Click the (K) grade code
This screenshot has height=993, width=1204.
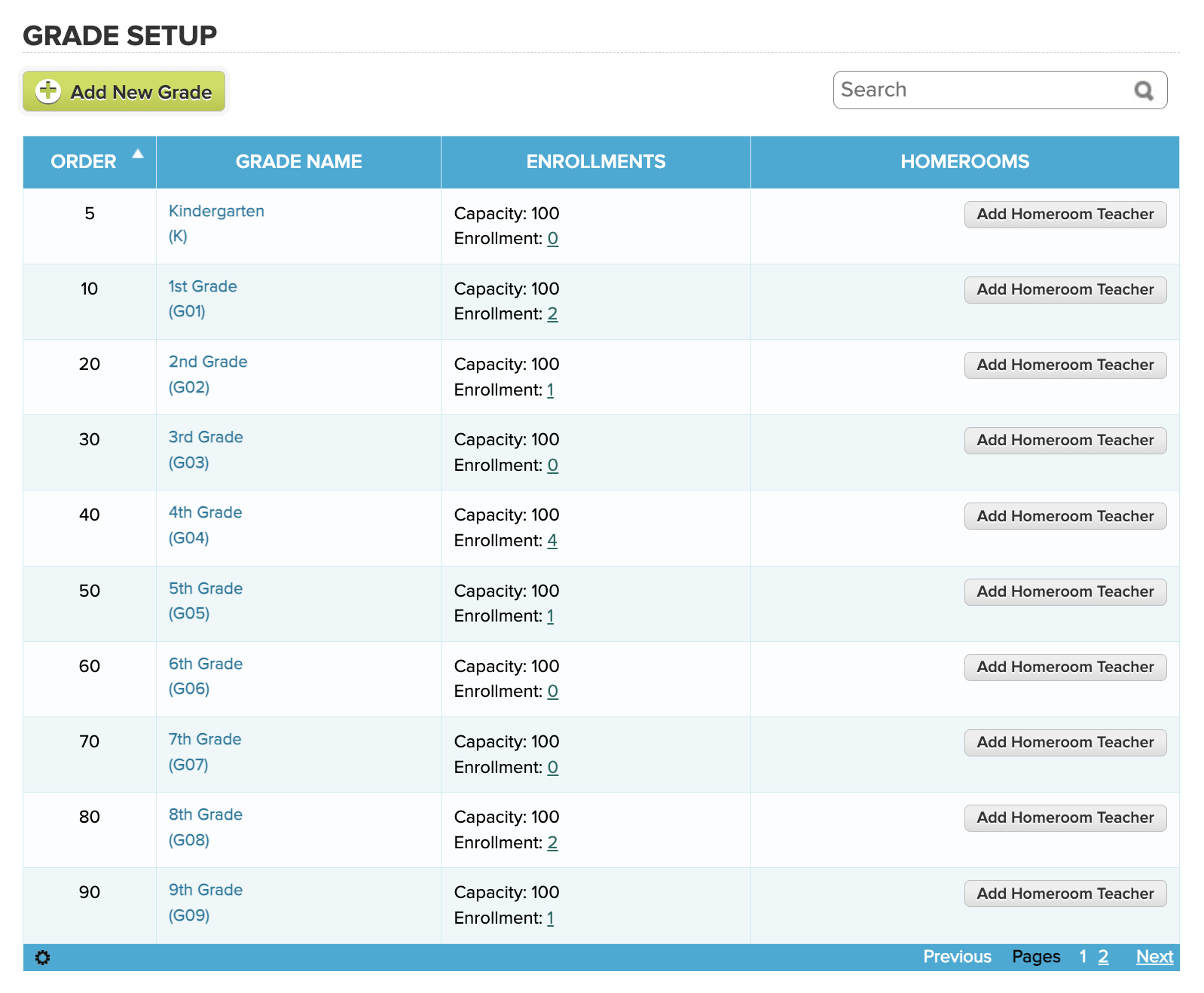tap(178, 236)
